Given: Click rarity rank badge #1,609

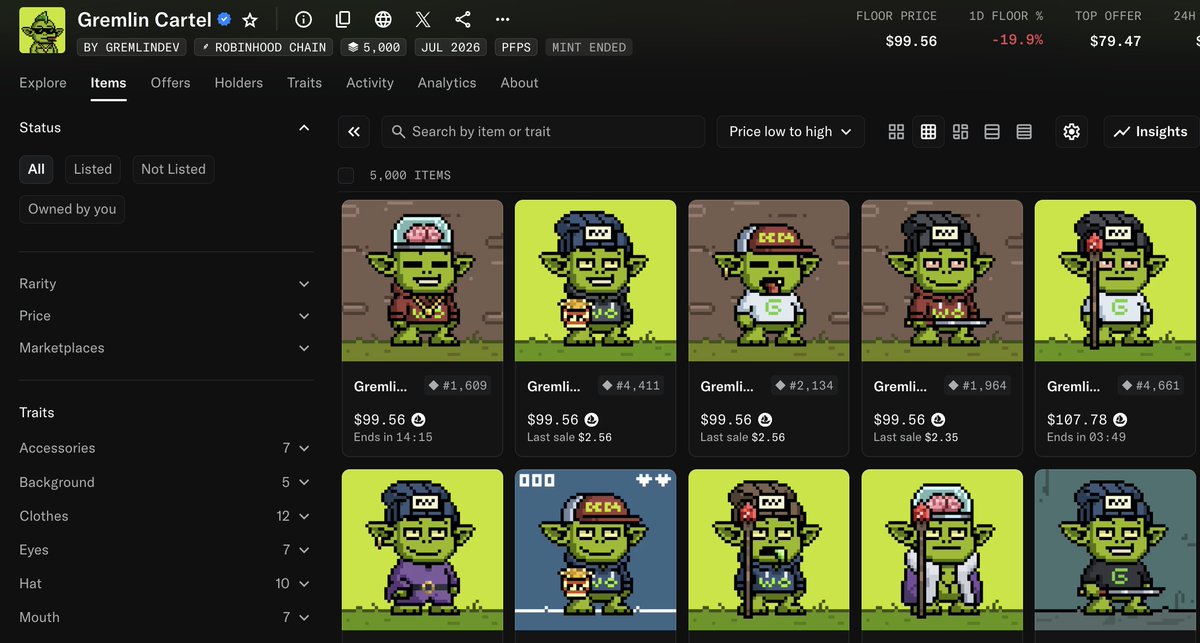Looking at the screenshot, I should 457,385.
